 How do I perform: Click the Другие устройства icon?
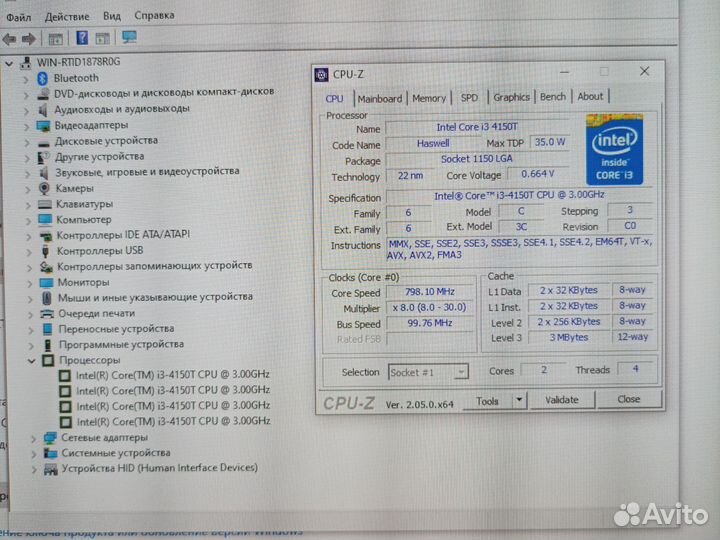[44, 158]
